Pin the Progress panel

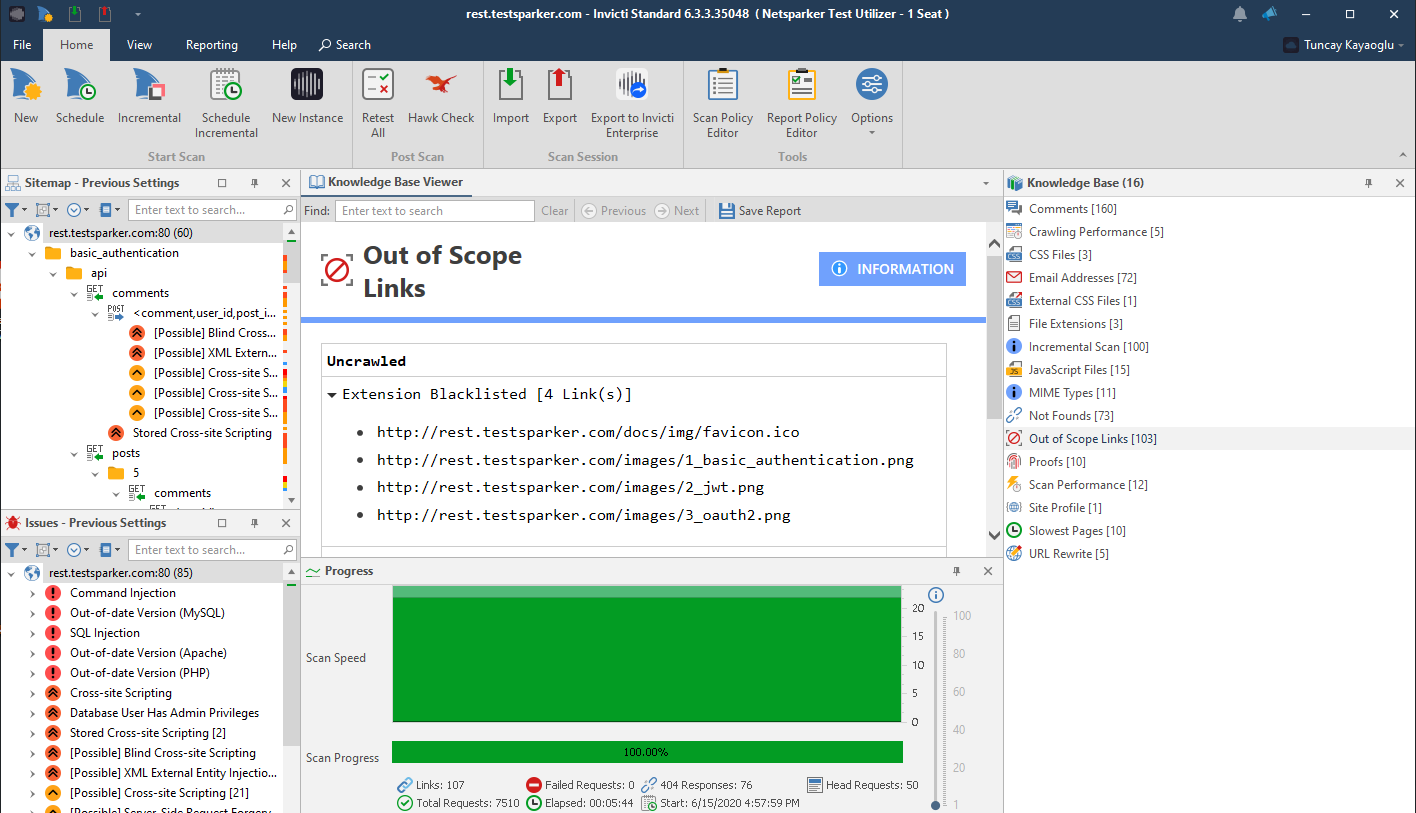click(956, 571)
